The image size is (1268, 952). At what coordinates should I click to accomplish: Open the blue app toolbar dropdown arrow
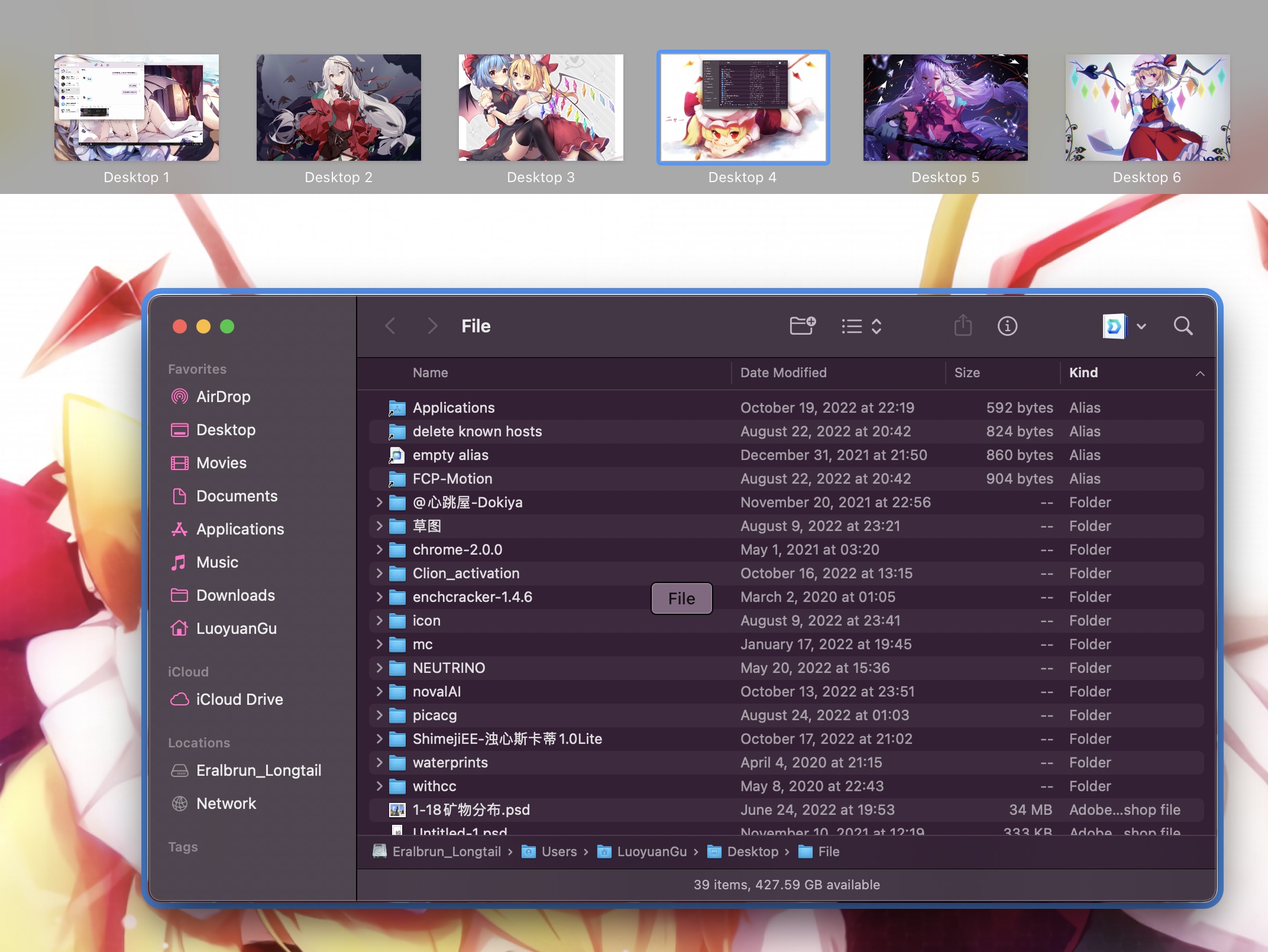pos(1141,326)
